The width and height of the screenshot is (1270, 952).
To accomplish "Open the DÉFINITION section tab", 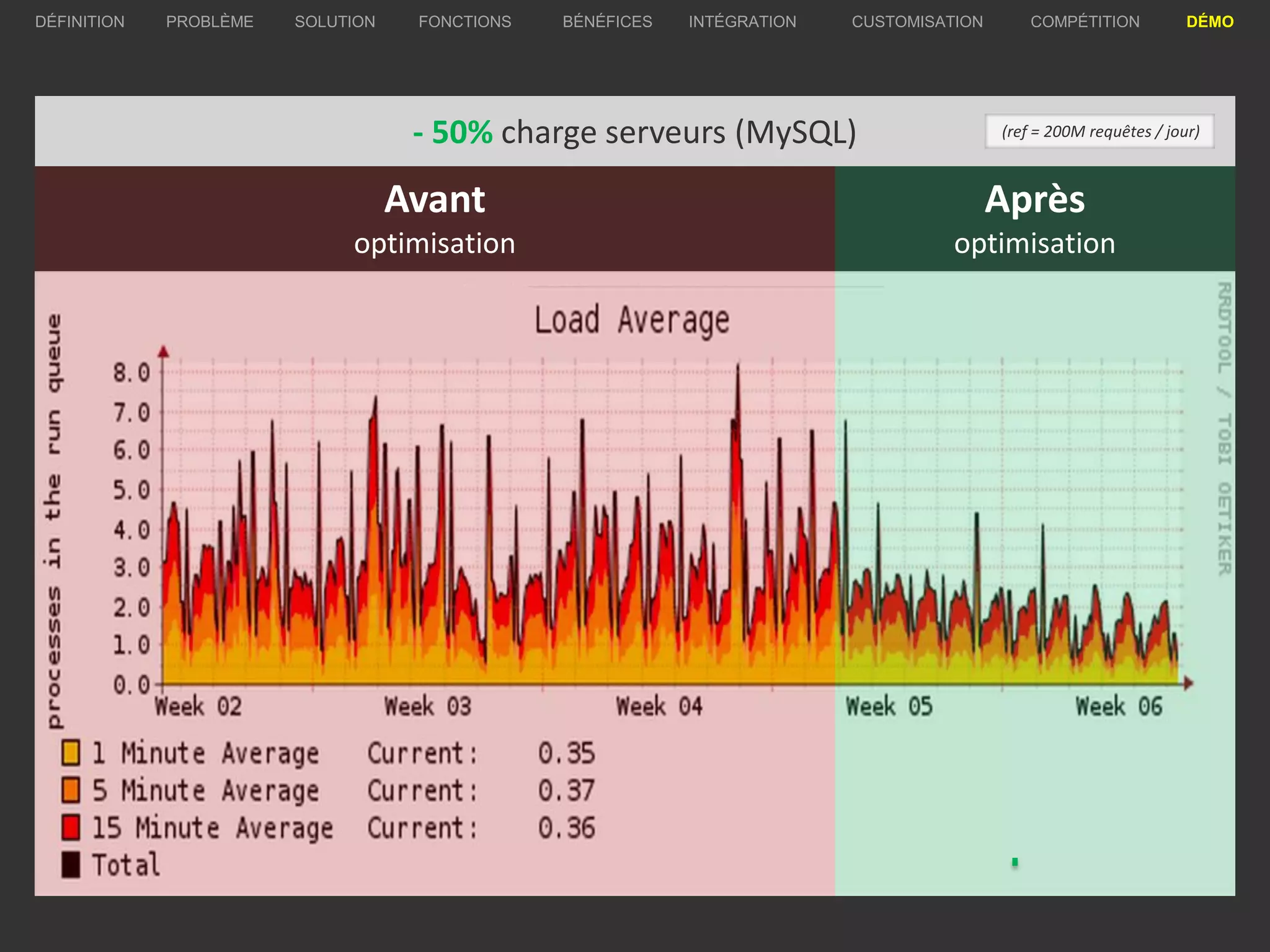I will pyautogui.click(x=80, y=22).
